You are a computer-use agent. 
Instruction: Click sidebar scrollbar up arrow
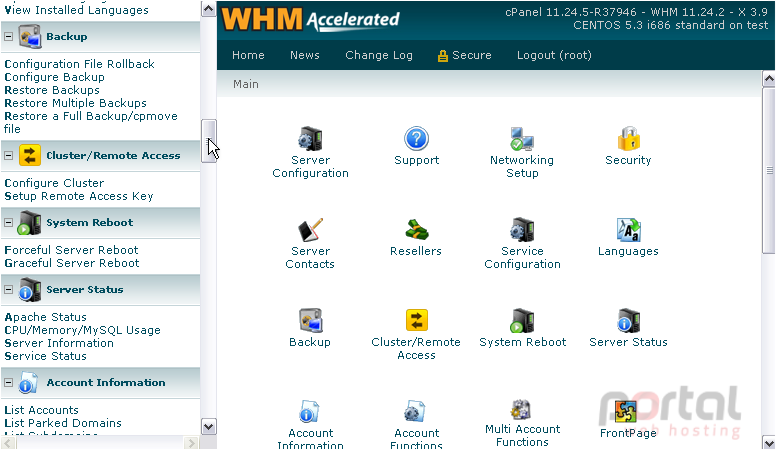click(x=208, y=9)
